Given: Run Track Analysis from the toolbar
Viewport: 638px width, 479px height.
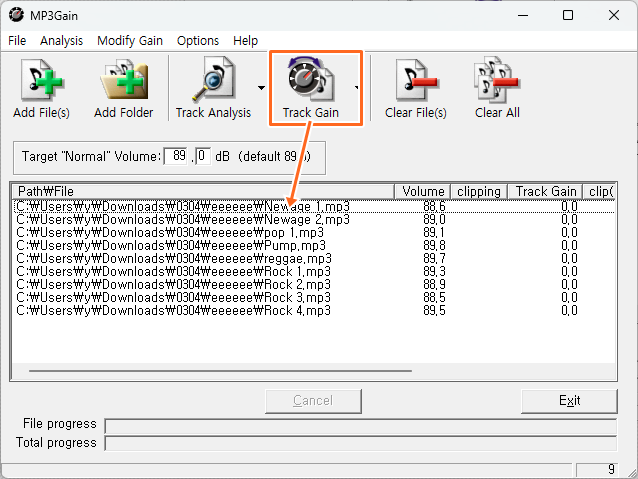Looking at the screenshot, I should (x=213, y=88).
